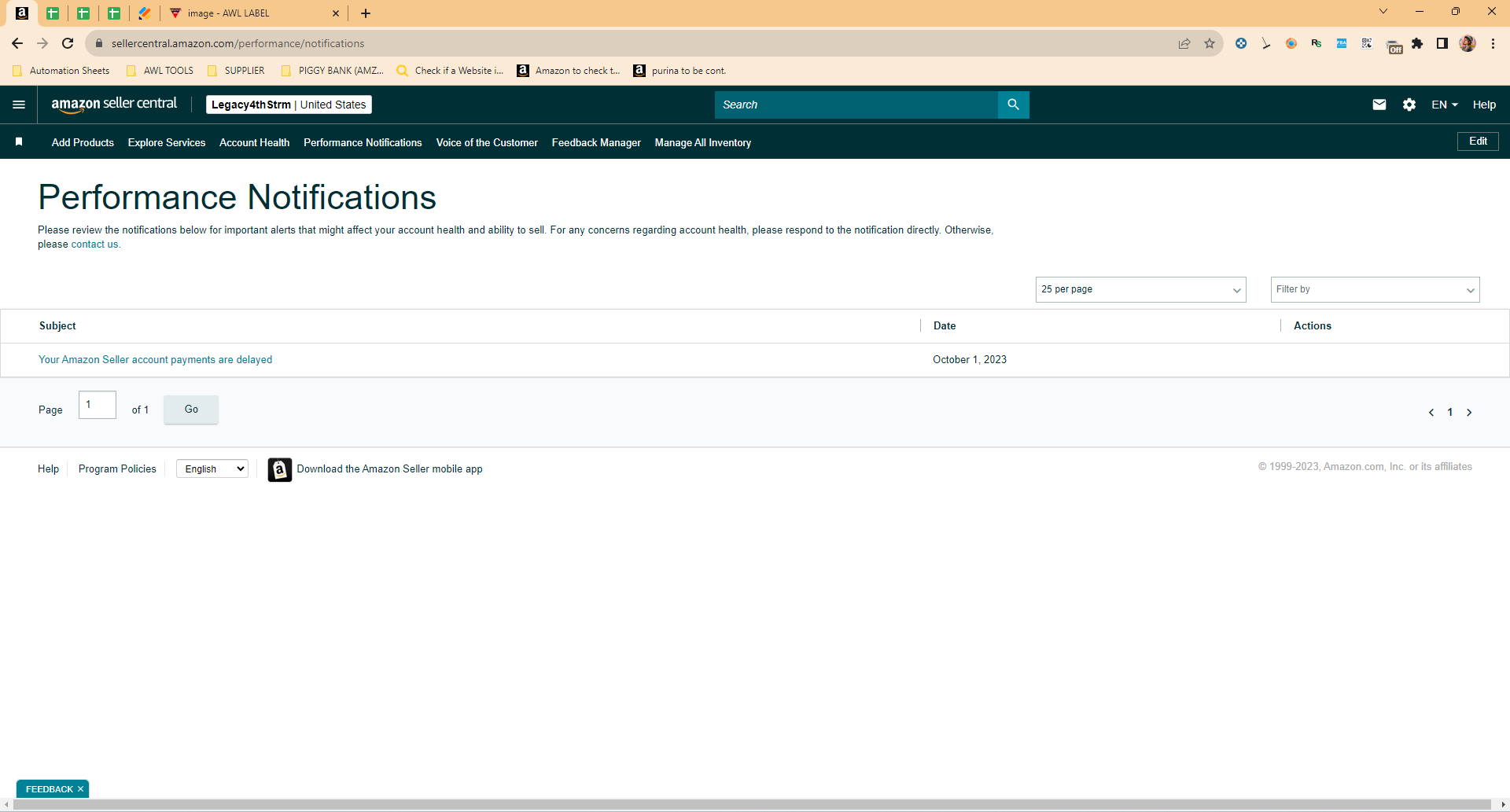Click the broom extension icon
1510x812 pixels.
[x=1266, y=43]
